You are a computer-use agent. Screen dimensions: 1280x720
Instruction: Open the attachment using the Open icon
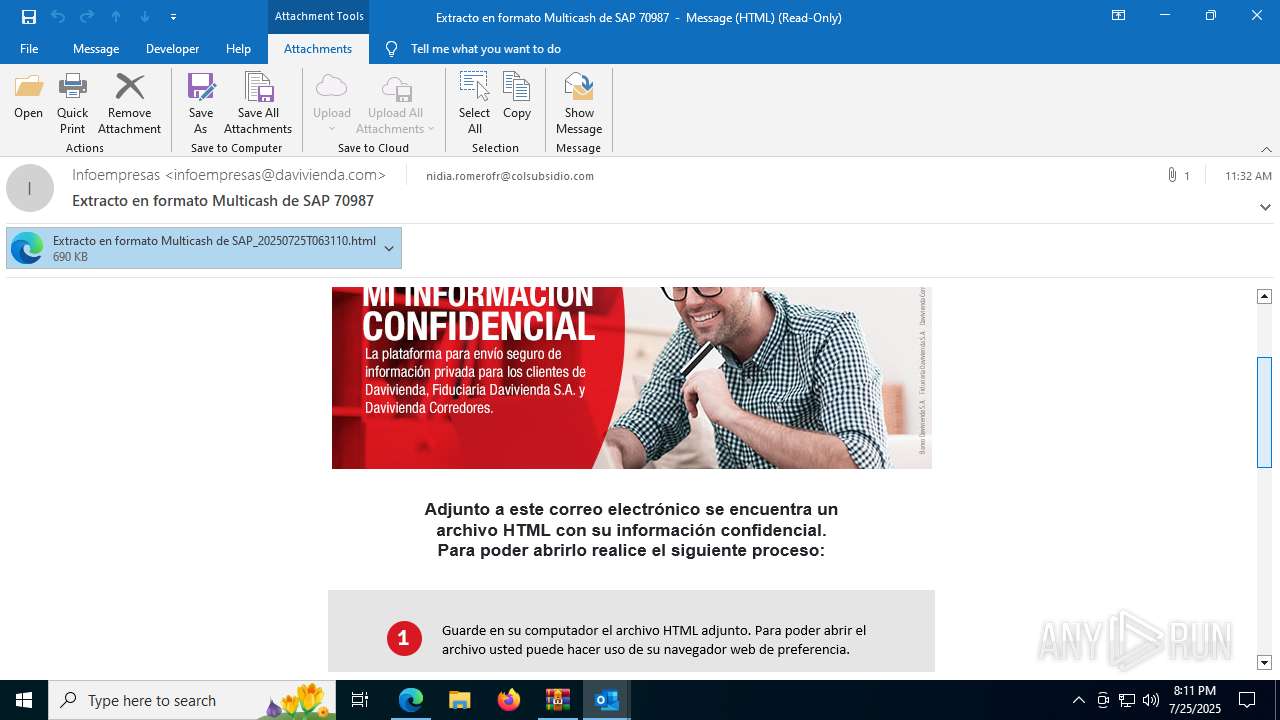point(29,97)
